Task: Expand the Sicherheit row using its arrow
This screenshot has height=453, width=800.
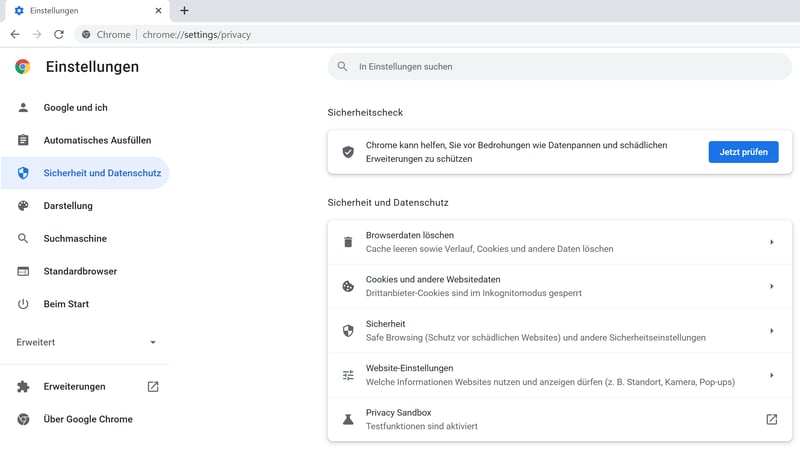Action: click(771, 331)
